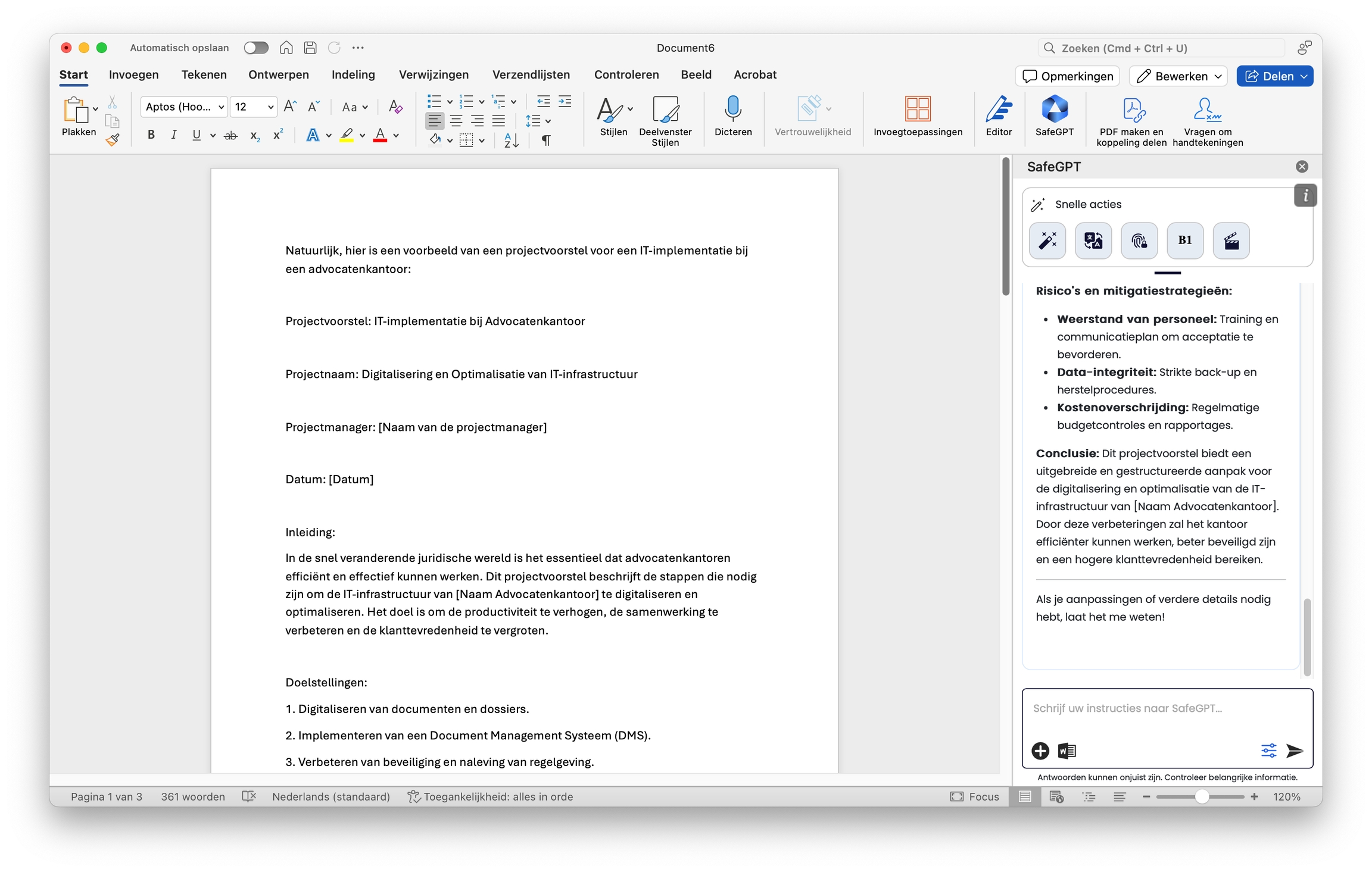Switch to the Indeling tab

353,74
